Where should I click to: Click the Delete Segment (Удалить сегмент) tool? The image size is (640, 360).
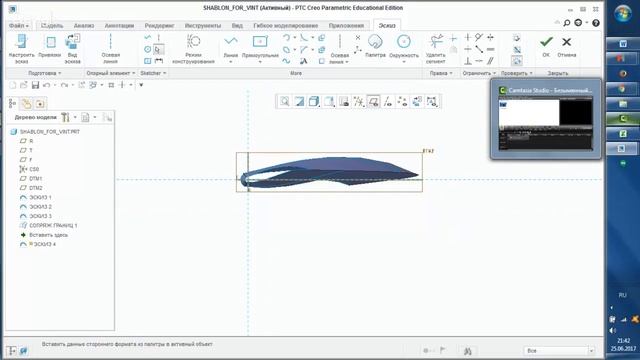[436, 48]
